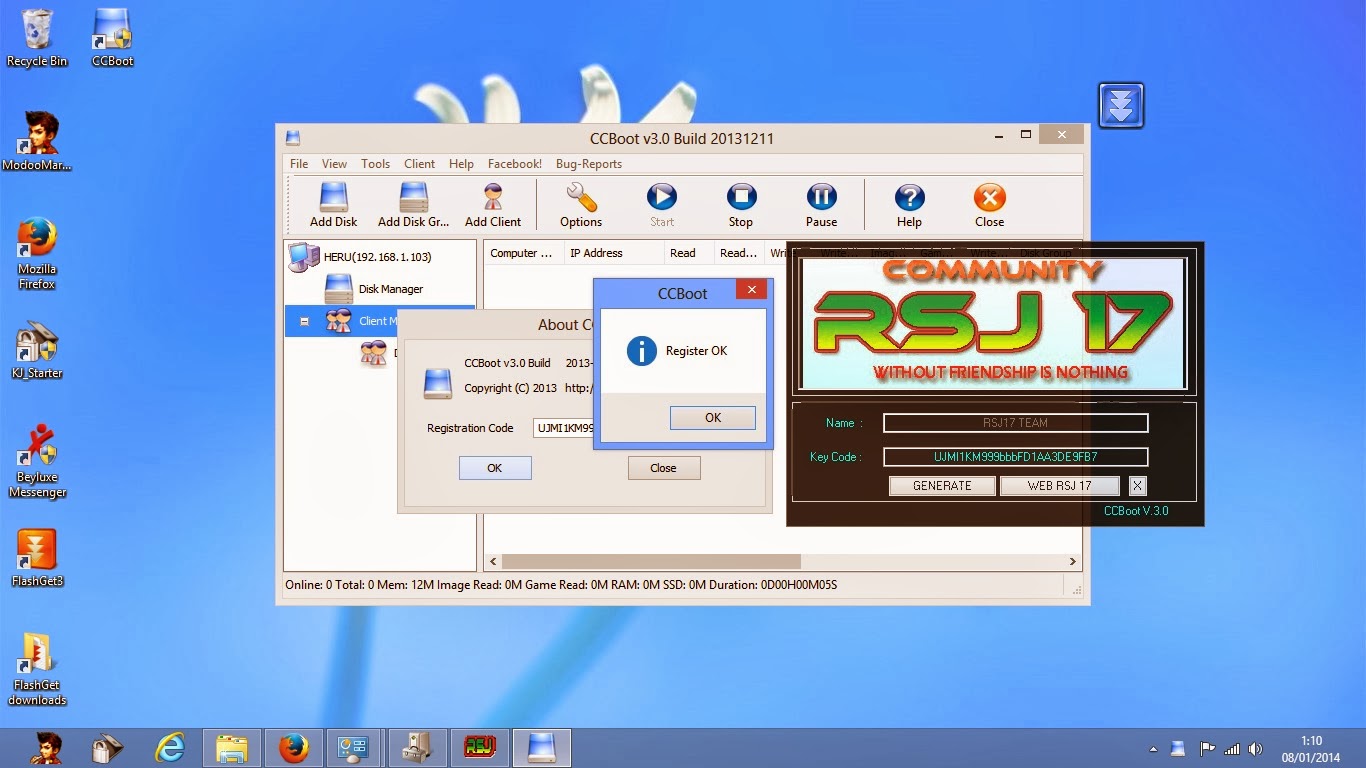Click the keygen Name field RSJ17 TEAM

(x=1015, y=423)
